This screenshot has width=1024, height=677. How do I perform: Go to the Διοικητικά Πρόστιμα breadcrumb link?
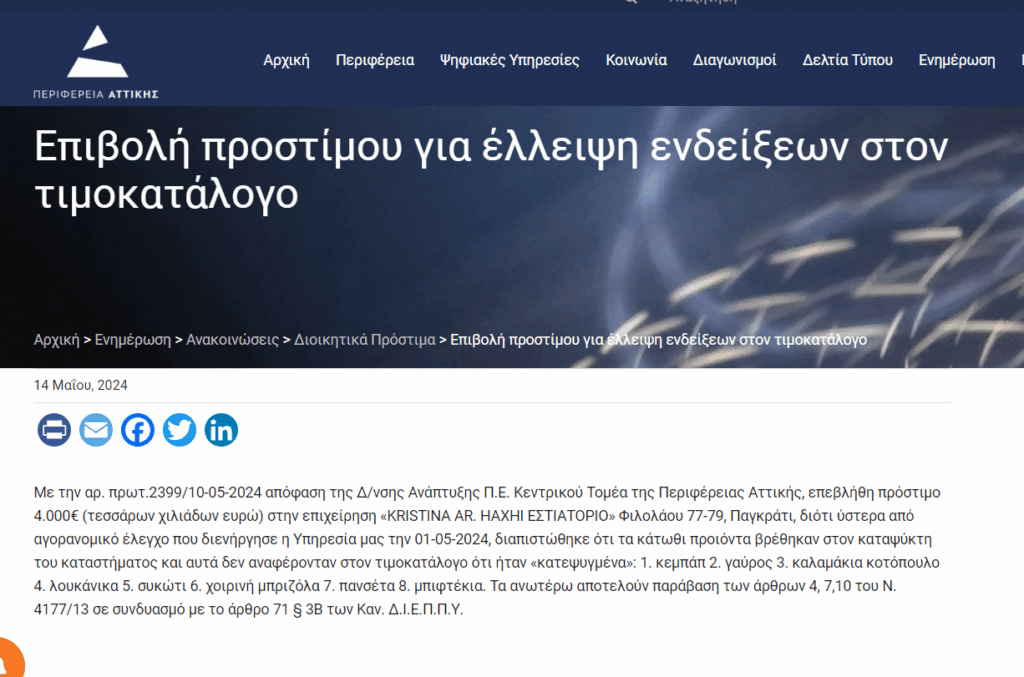point(364,339)
